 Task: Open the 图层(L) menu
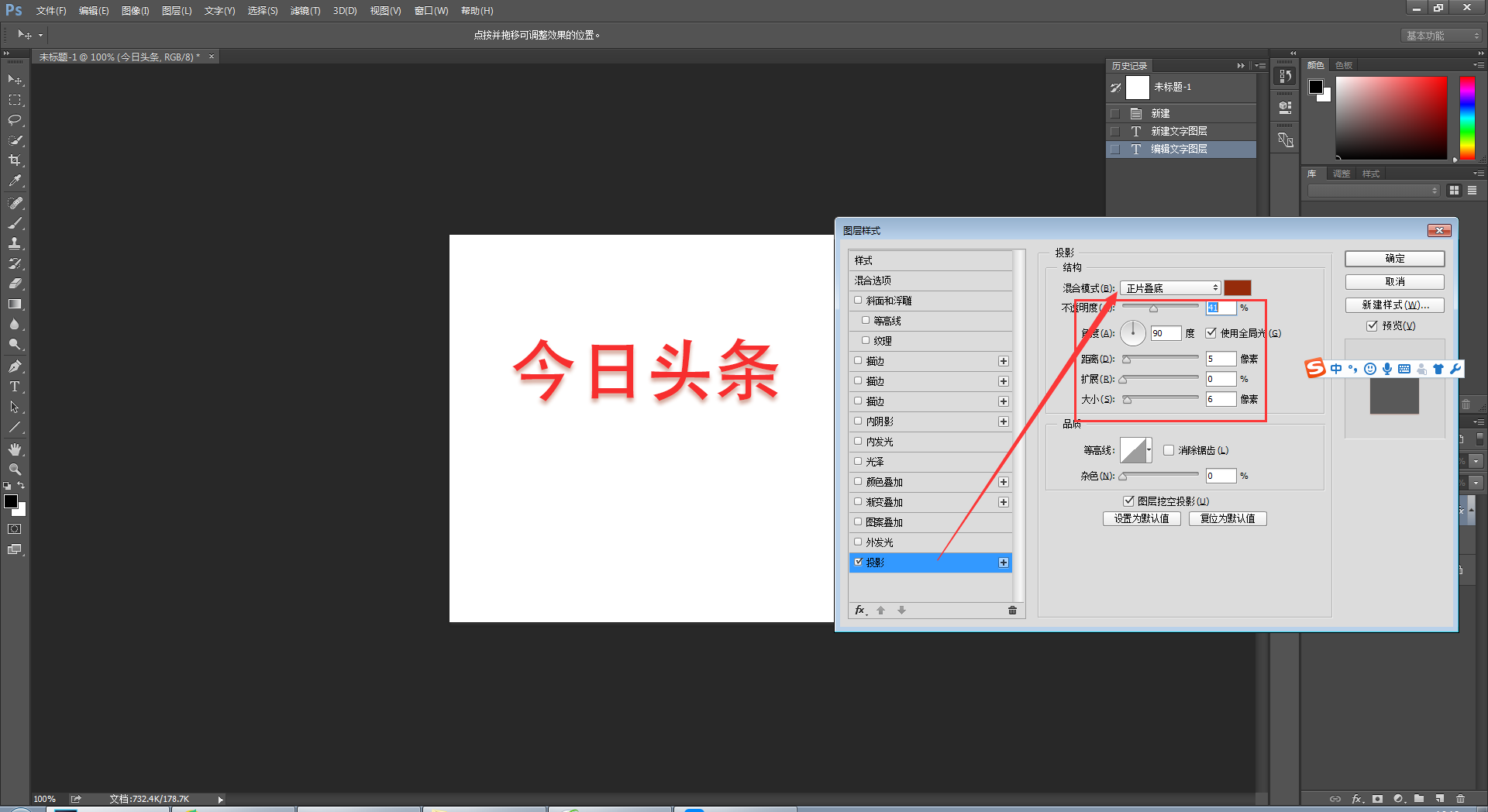(x=177, y=11)
